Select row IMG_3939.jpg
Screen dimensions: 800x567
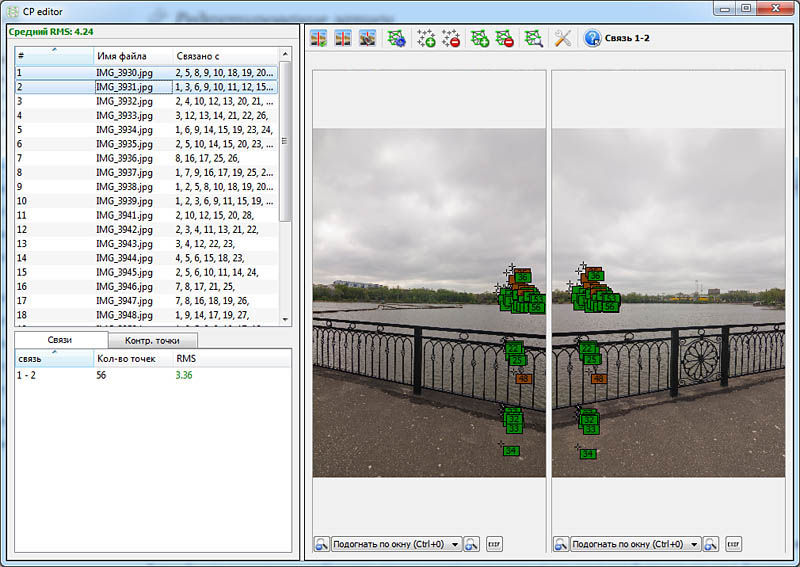click(x=147, y=201)
